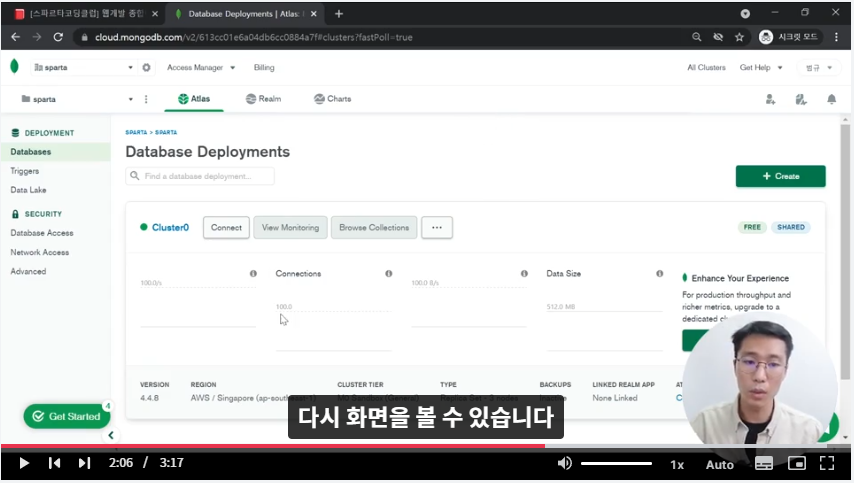Open Database Access in sidebar
This screenshot has height=483, width=854.
[42, 233]
